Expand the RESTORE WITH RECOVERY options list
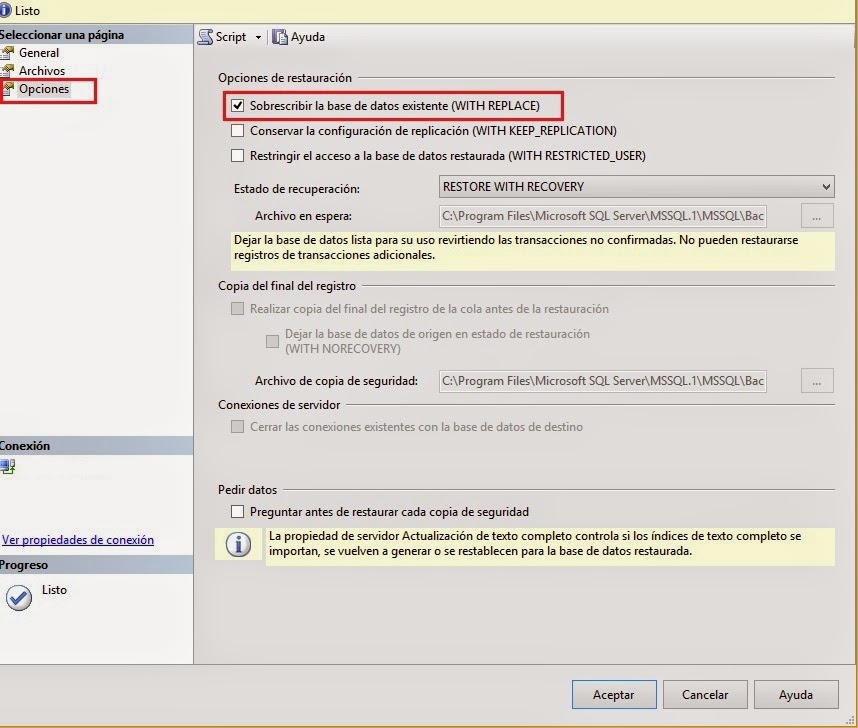 (x=828, y=186)
